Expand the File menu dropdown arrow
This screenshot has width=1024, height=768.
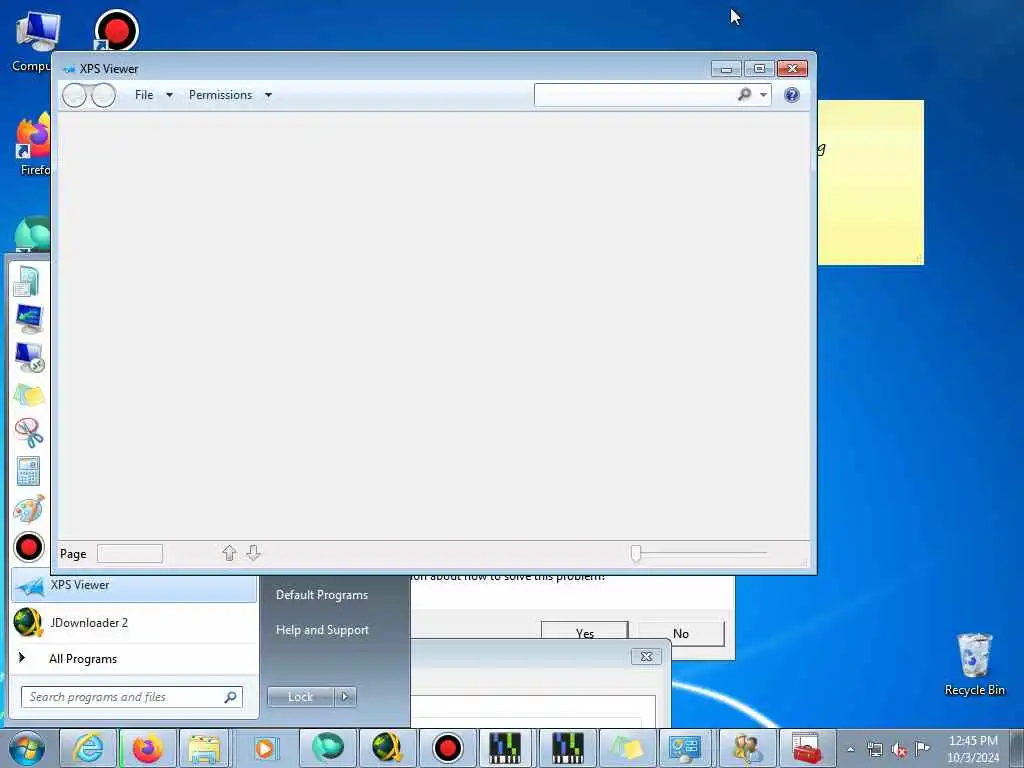click(169, 95)
